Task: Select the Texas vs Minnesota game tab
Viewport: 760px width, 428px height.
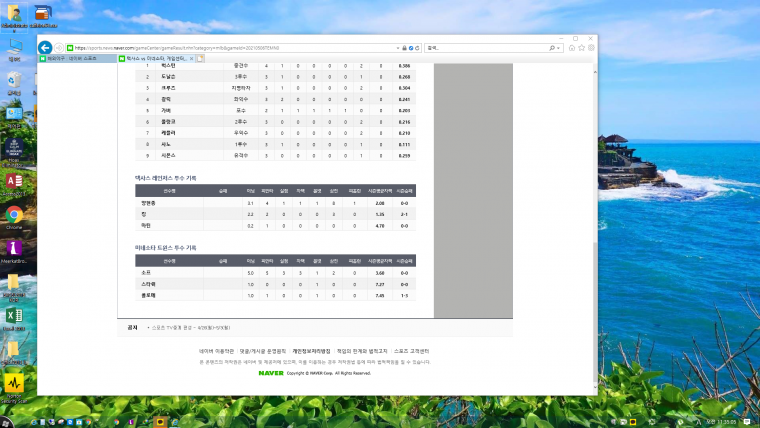Action: 154,58
